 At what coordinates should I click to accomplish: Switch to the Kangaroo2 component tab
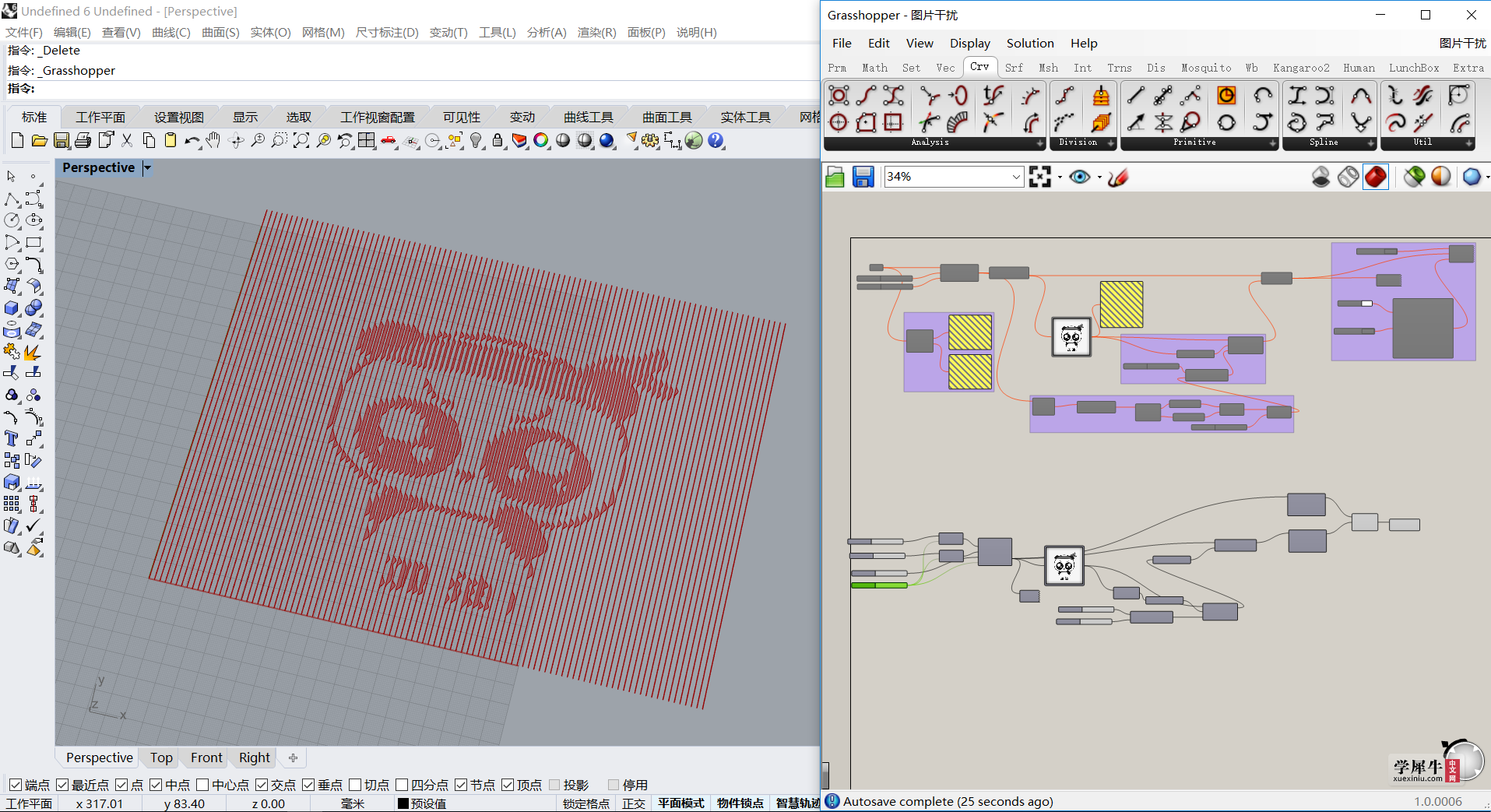pyautogui.click(x=1301, y=68)
